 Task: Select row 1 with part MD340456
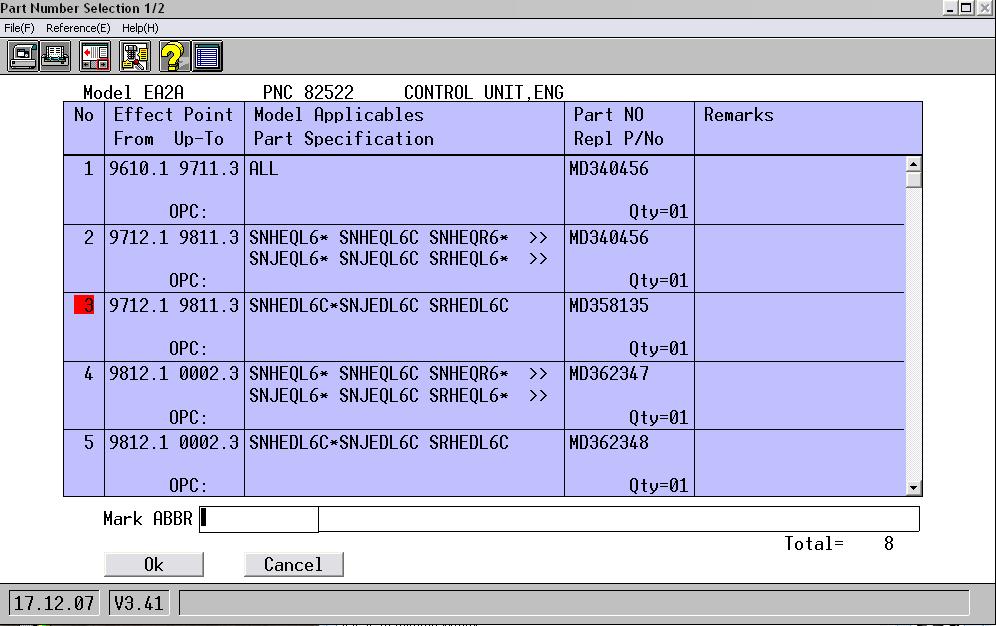pyautogui.click(x=85, y=169)
